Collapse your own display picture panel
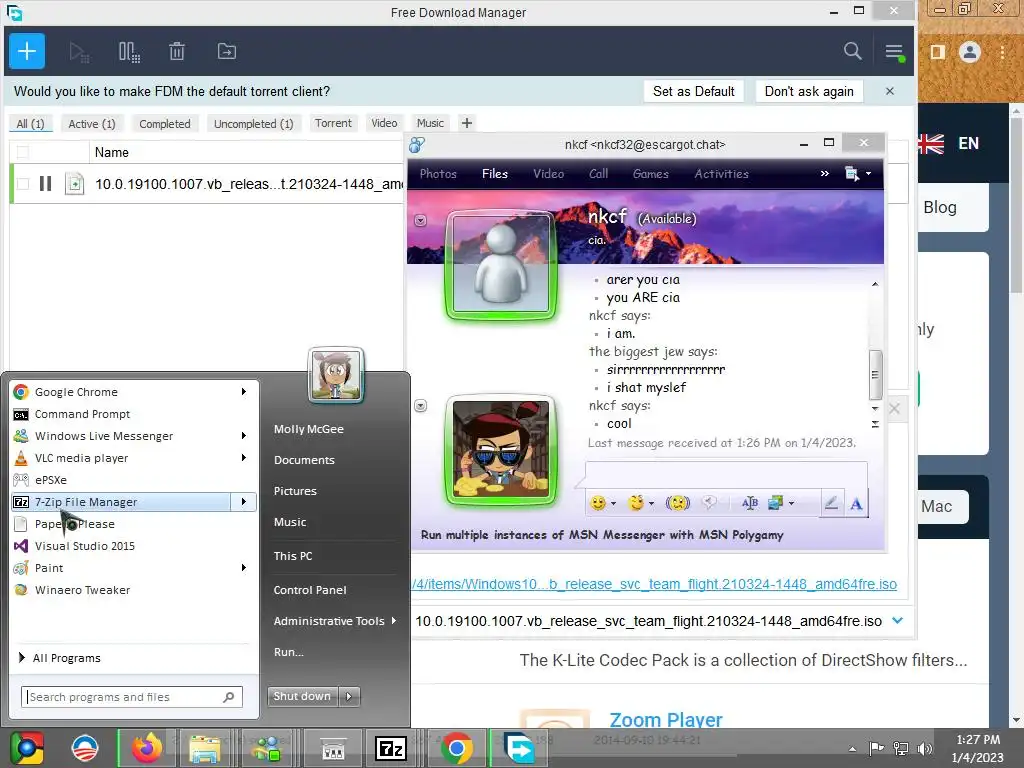 pyautogui.click(x=421, y=406)
